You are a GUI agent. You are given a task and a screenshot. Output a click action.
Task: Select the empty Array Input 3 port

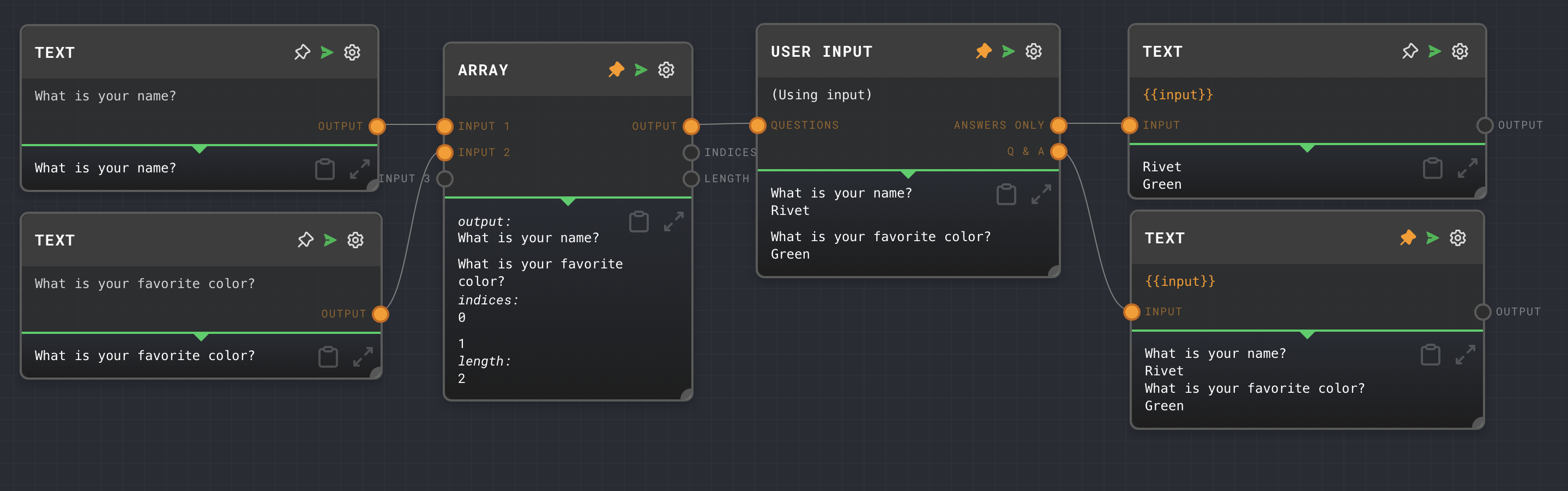pyautogui.click(x=445, y=178)
